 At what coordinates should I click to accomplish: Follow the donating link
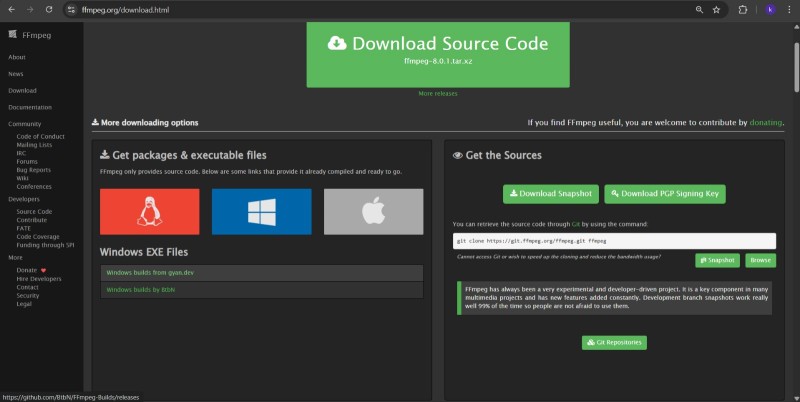765,122
